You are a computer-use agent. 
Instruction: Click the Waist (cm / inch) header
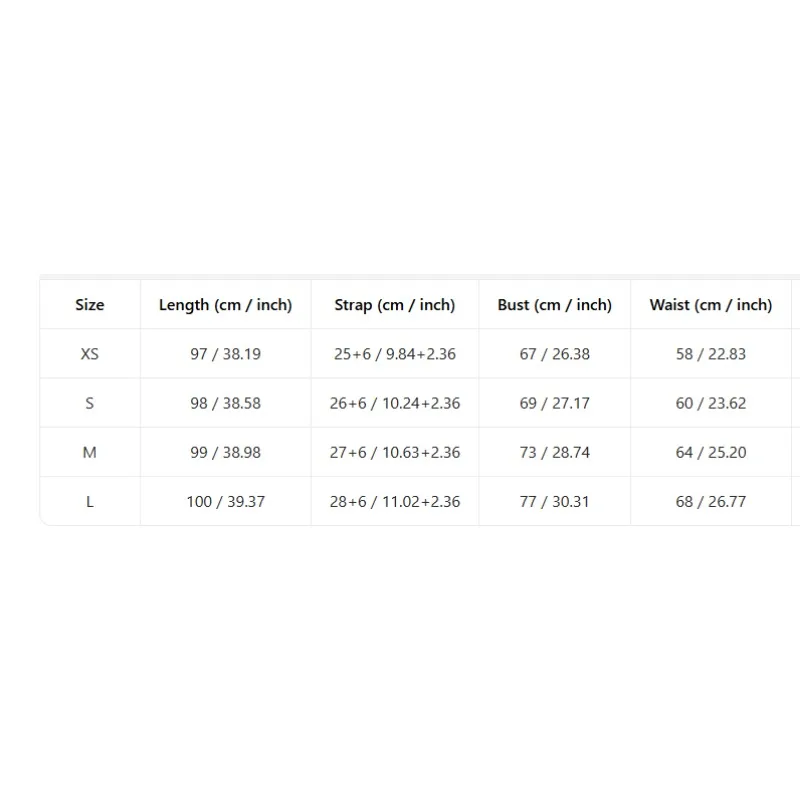[711, 305]
